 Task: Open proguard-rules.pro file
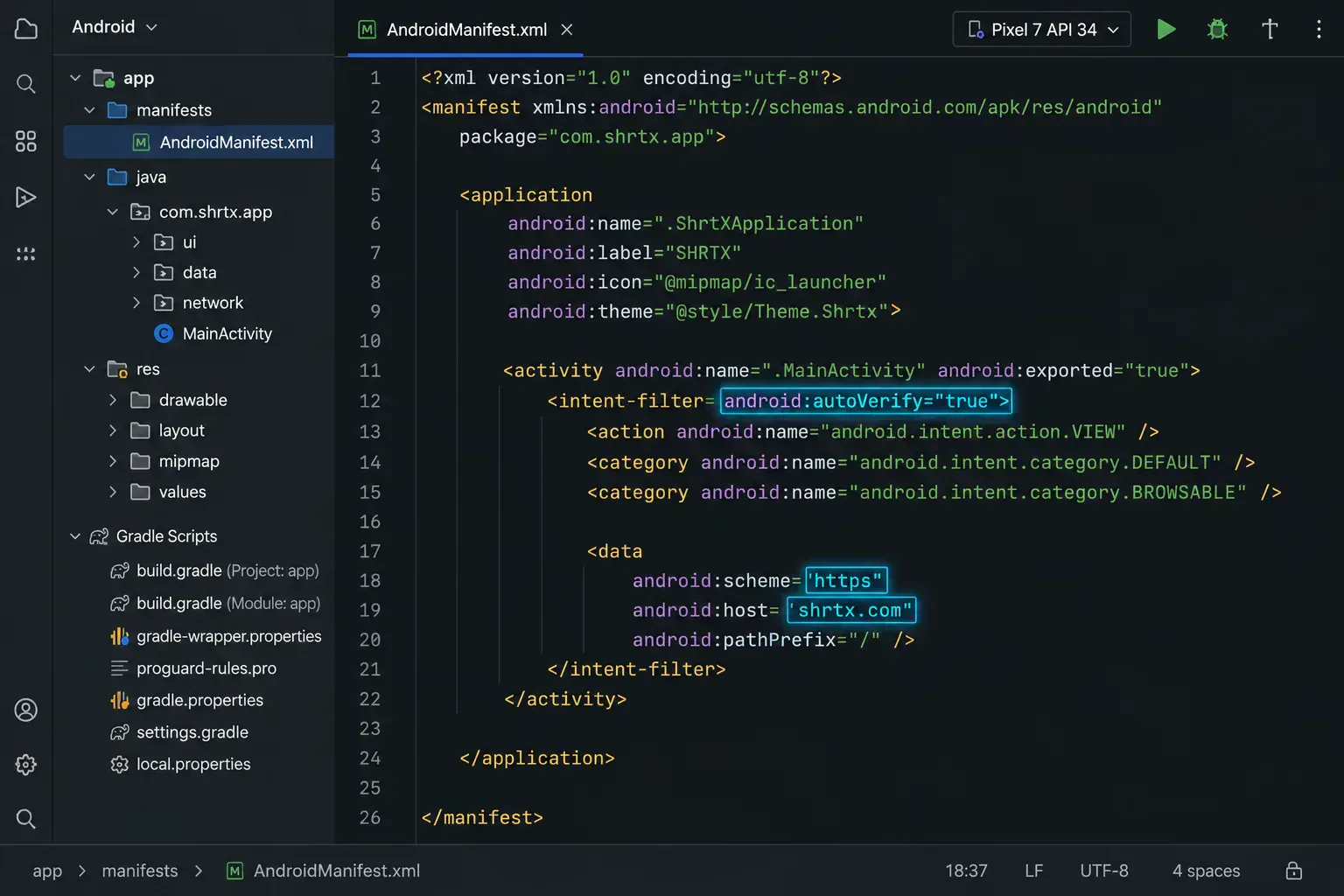193,668
